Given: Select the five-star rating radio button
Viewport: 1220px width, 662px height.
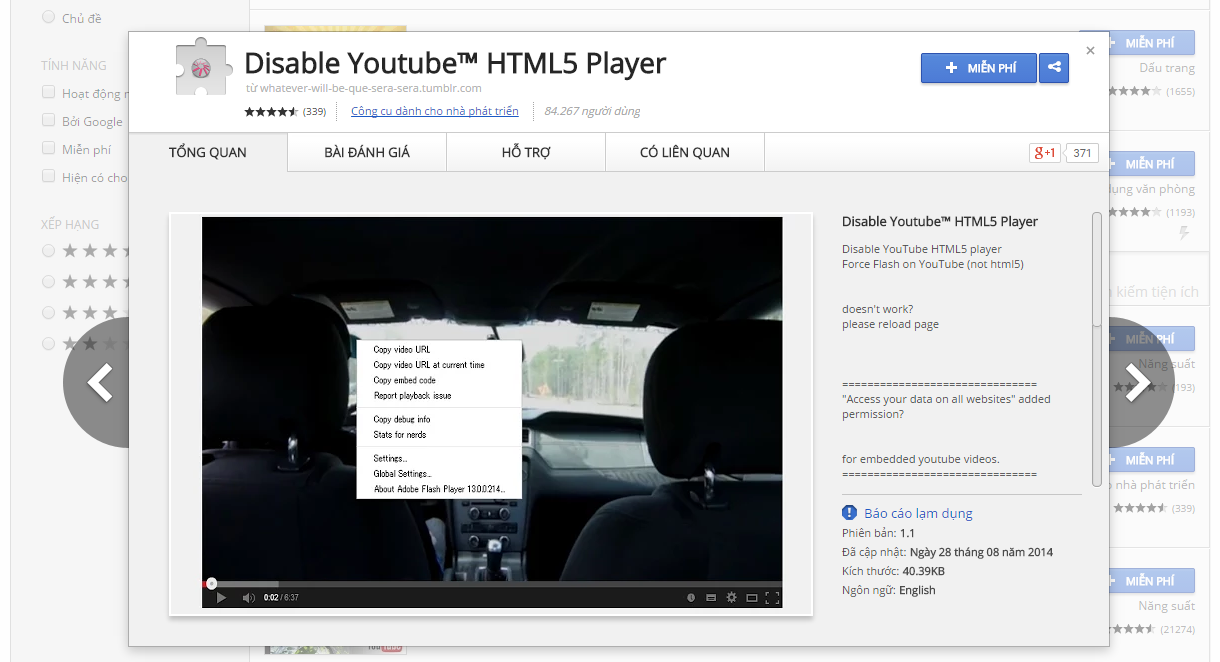Looking at the screenshot, I should [x=48, y=250].
